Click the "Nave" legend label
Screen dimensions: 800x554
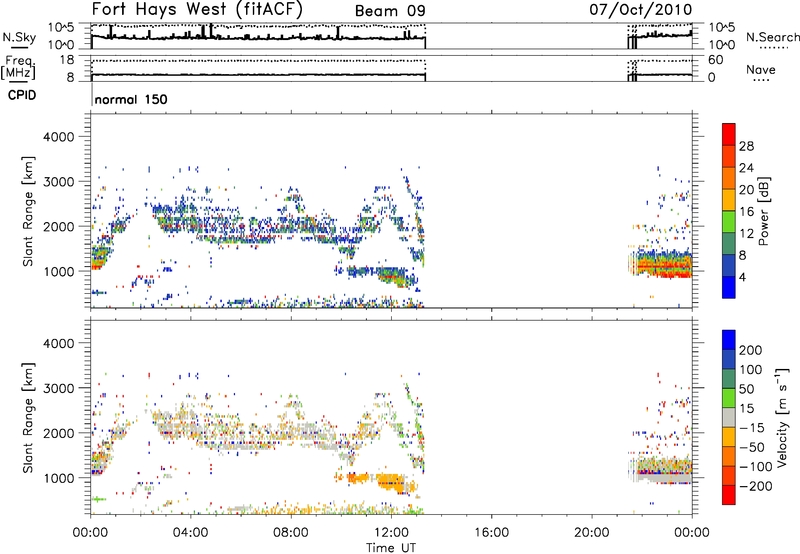760,70
